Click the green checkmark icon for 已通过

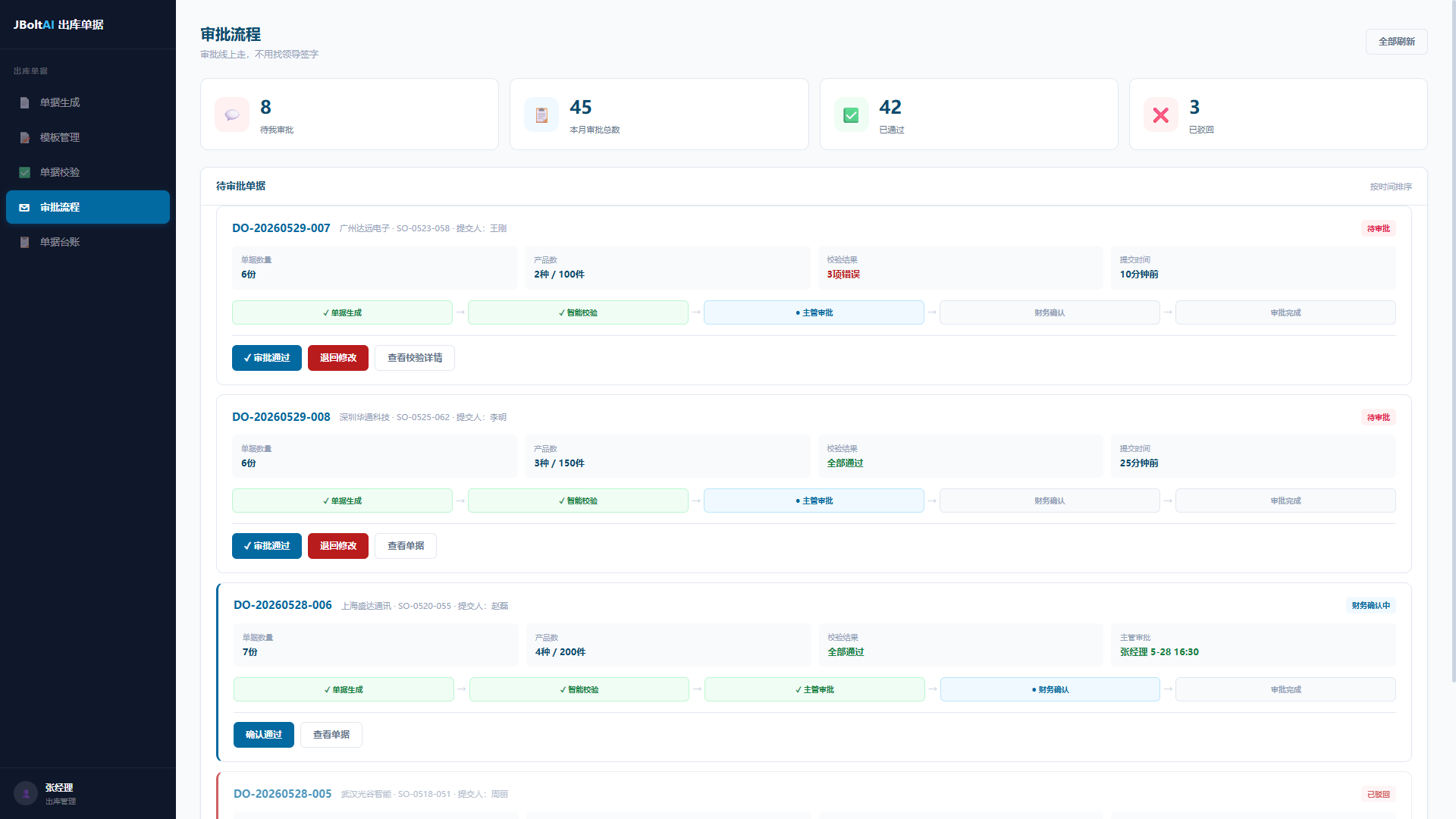click(851, 115)
